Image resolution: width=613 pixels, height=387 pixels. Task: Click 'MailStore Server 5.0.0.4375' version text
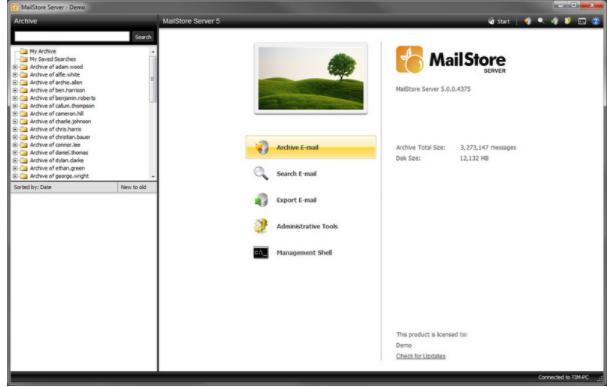click(x=433, y=89)
